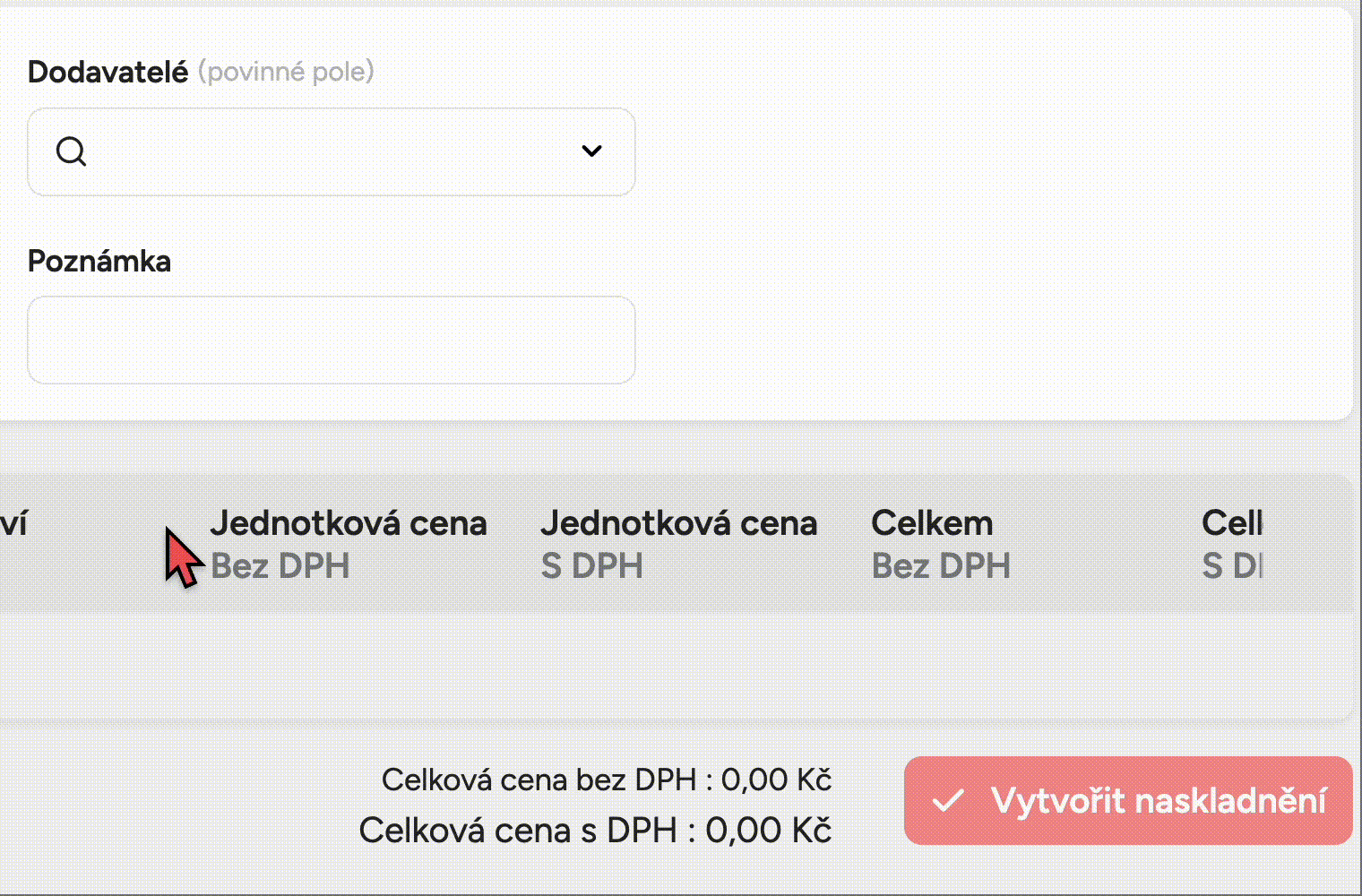Click the Poznámka field label

coord(99,261)
